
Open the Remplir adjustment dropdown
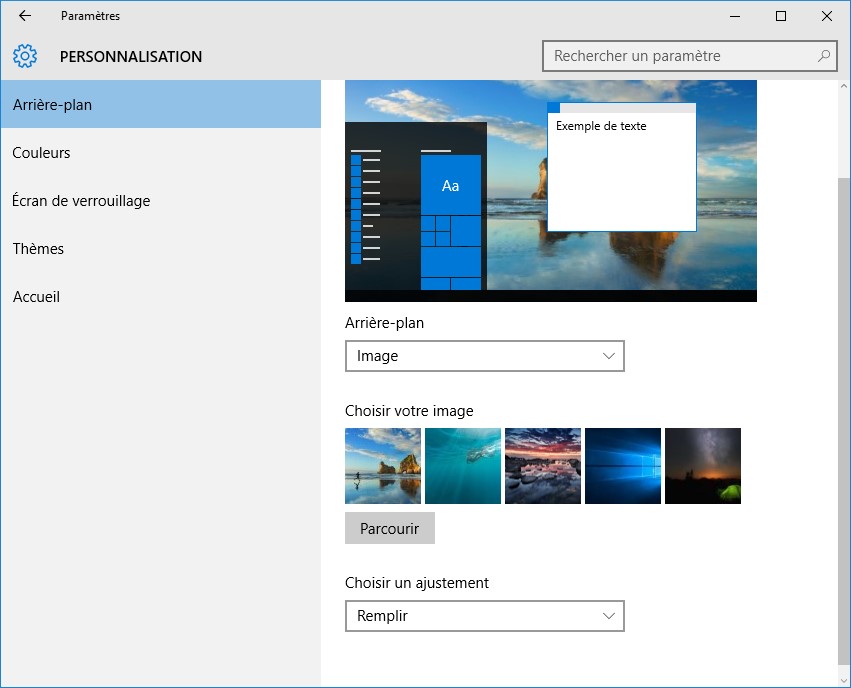[485, 616]
